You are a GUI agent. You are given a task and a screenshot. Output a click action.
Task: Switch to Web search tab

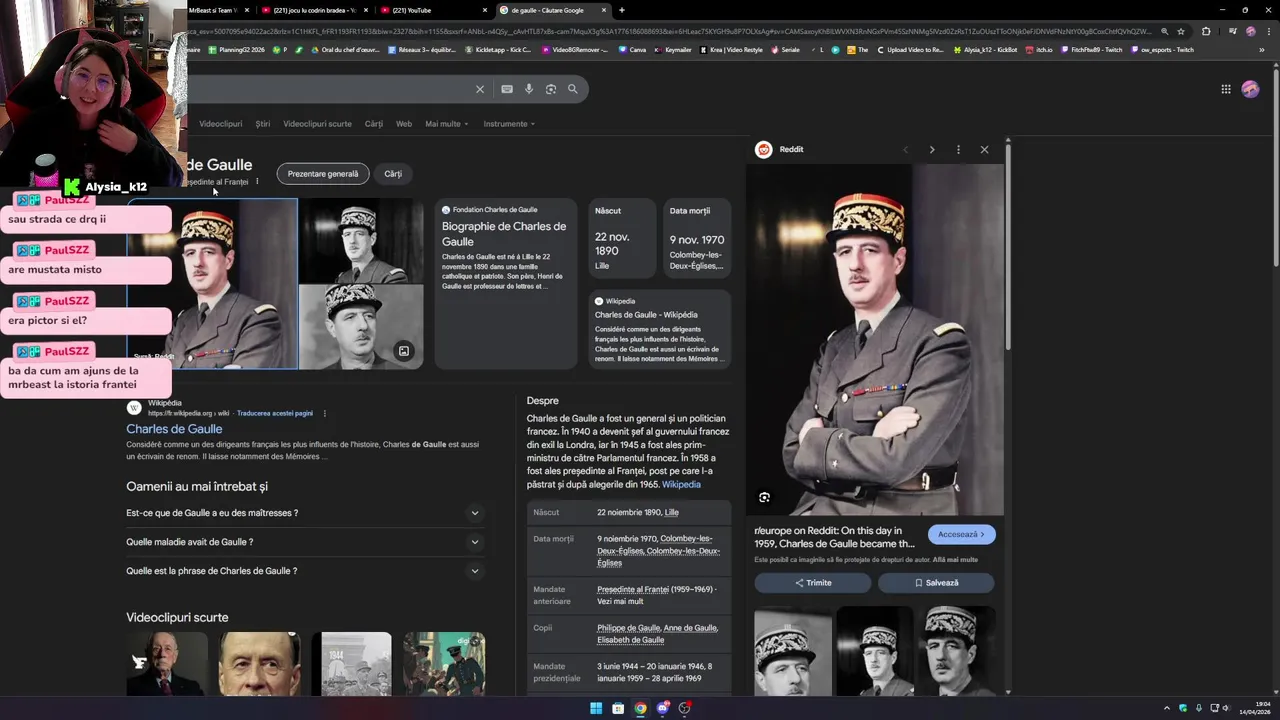coord(404,124)
